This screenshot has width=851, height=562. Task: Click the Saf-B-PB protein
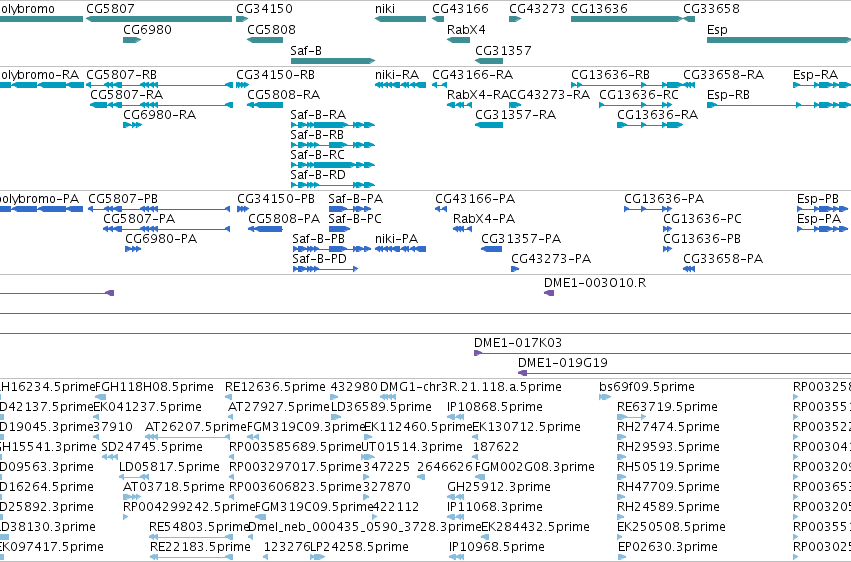point(332,249)
